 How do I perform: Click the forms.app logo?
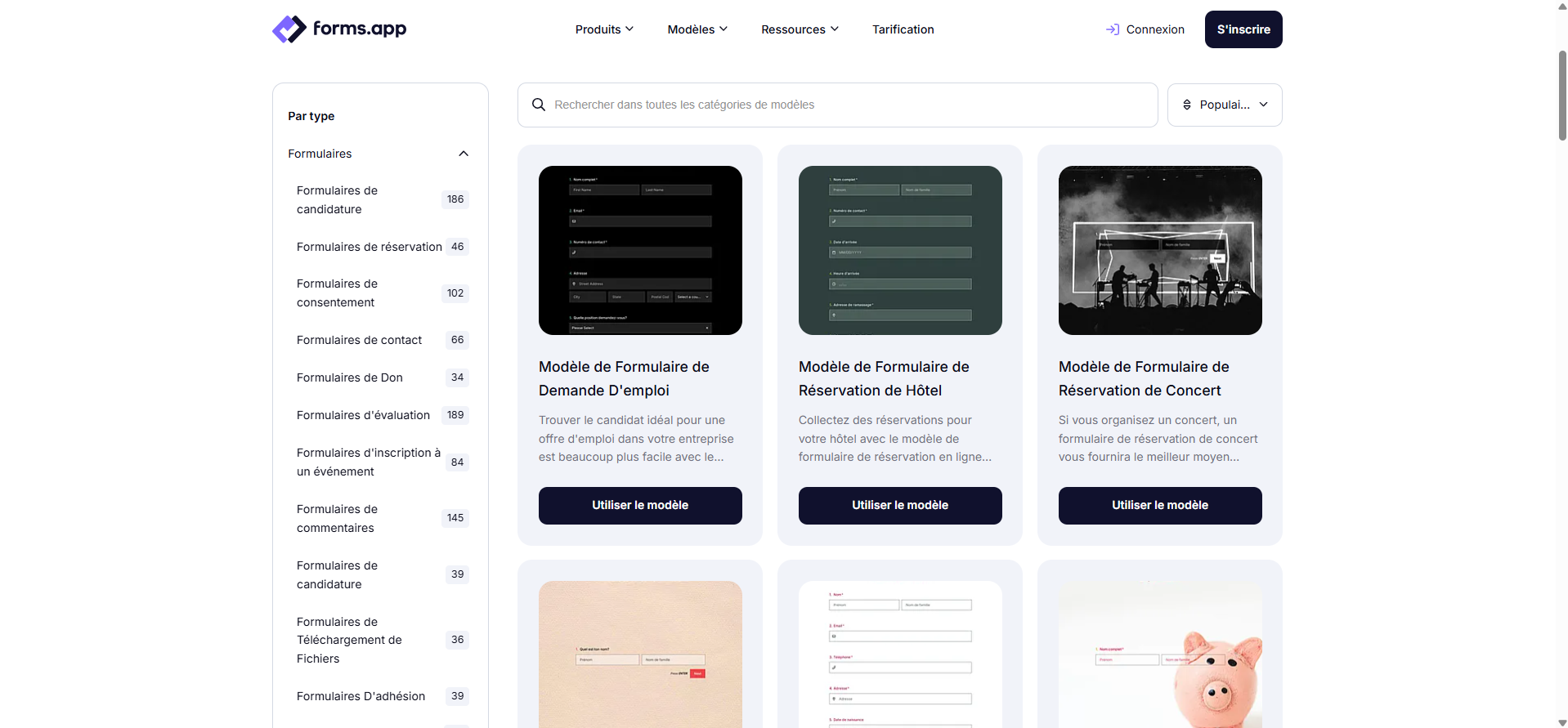(339, 29)
